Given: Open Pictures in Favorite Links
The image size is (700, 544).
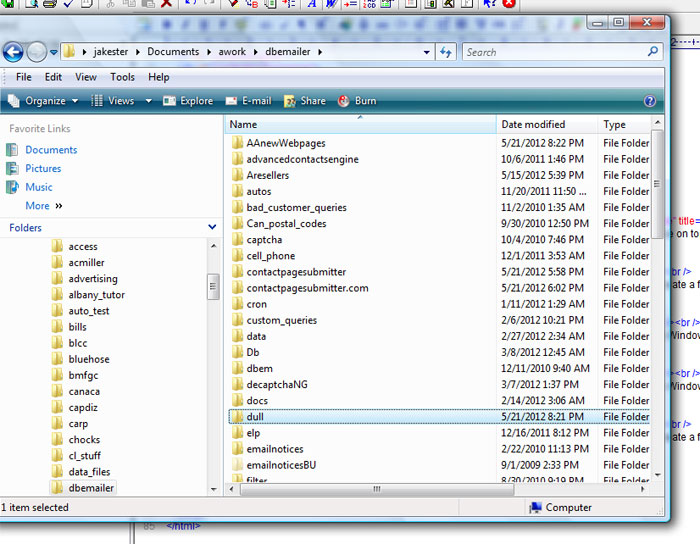Looking at the screenshot, I should 43,169.
